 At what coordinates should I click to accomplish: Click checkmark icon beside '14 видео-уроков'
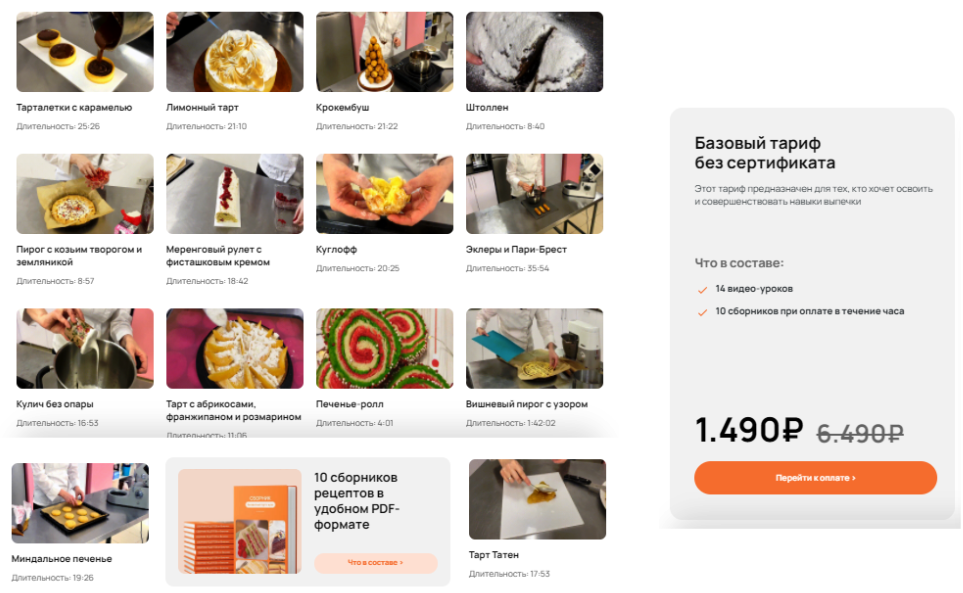point(702,290)
